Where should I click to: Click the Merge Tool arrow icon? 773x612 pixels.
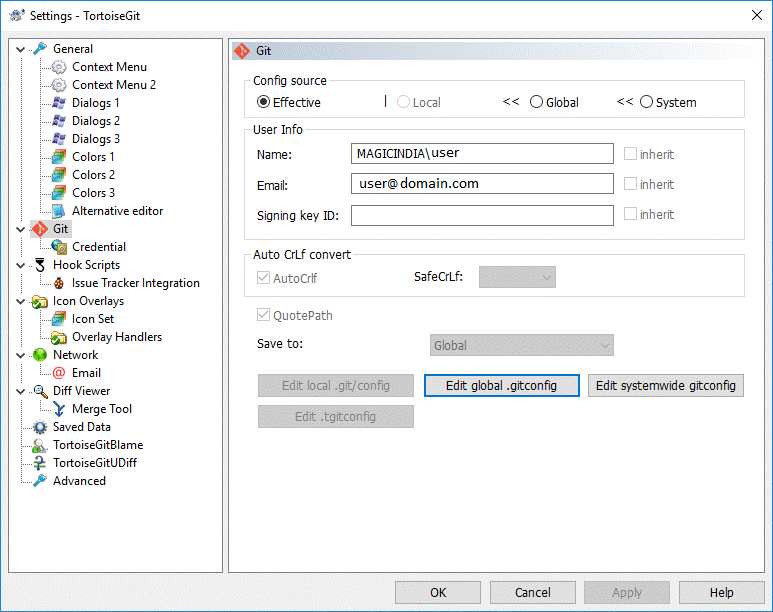coord(59,409)
